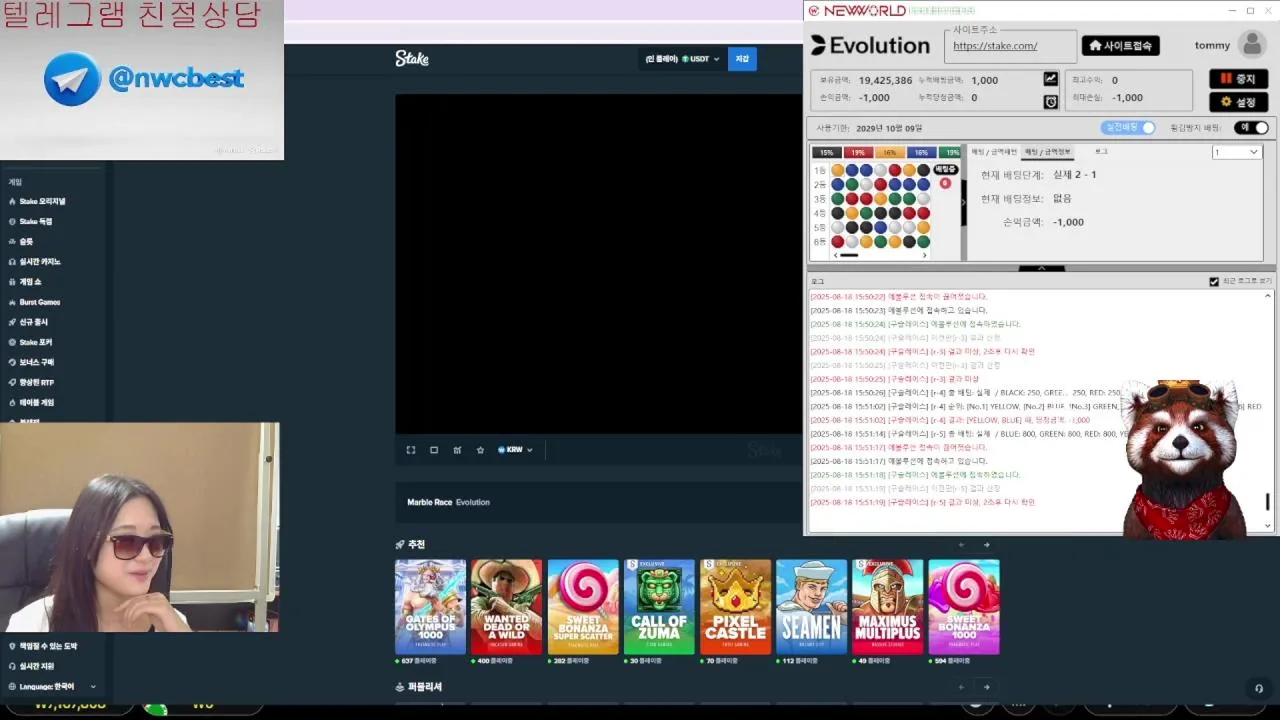Click the 중지 stop button
Screen dimensions: 1280x720
[x=1238, y=79]
